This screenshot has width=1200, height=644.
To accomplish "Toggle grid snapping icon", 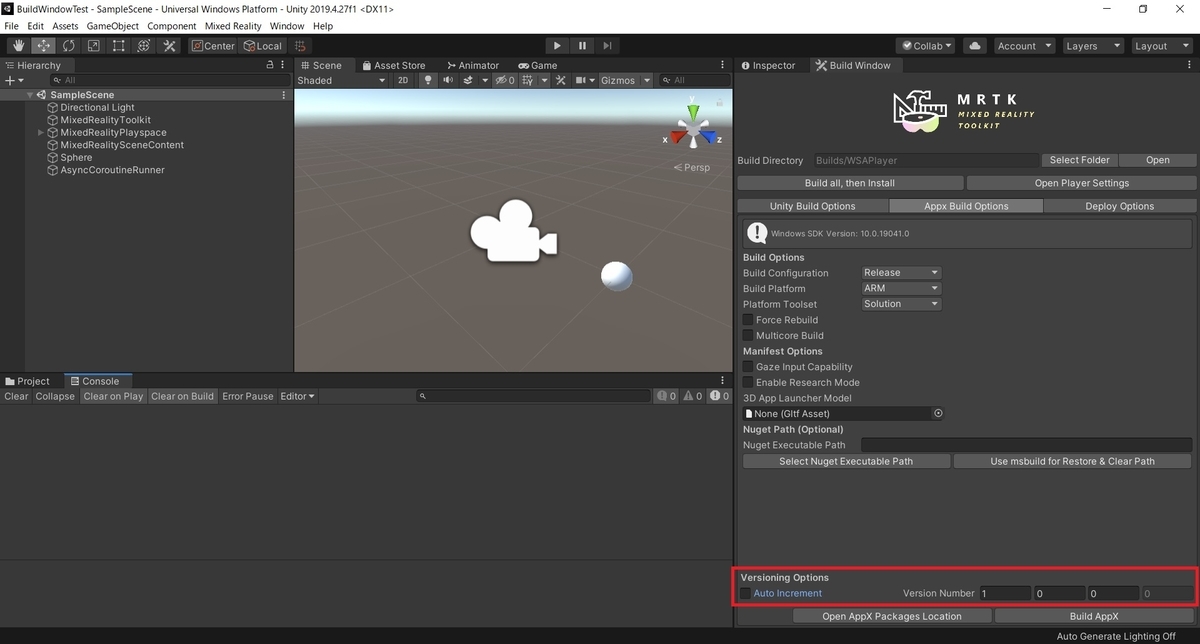I will click(x=300, y=46).
